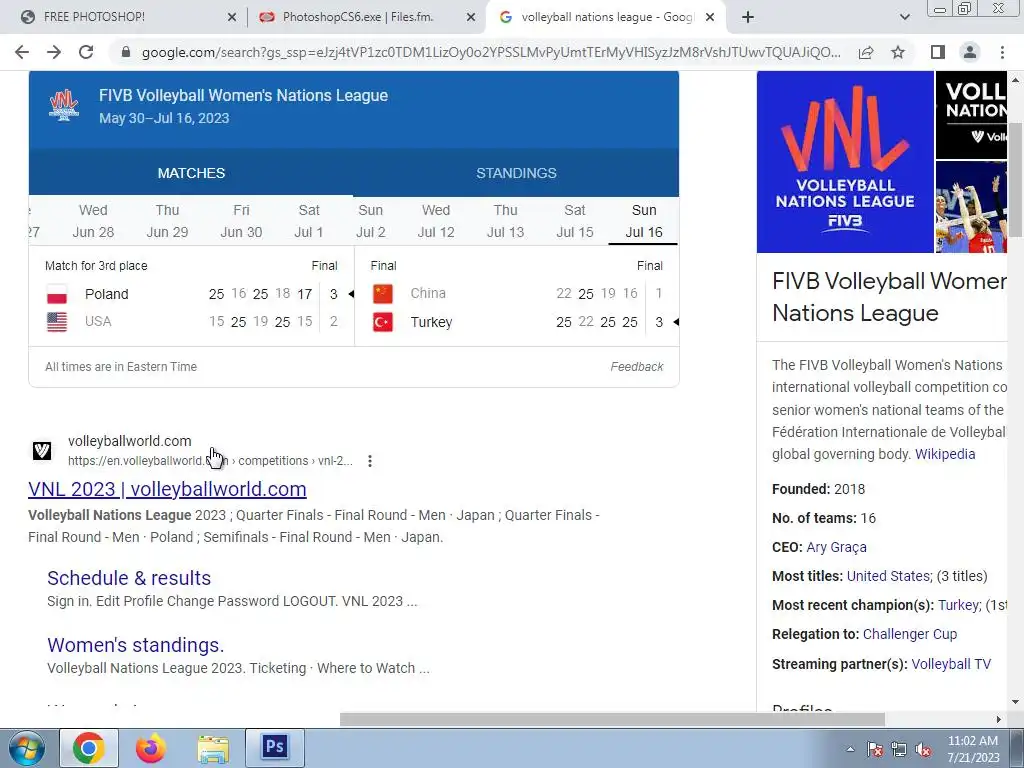Close the volleyball nations league tab
1024x768 pixels.
pyautogui.click(x=710, y=18)
